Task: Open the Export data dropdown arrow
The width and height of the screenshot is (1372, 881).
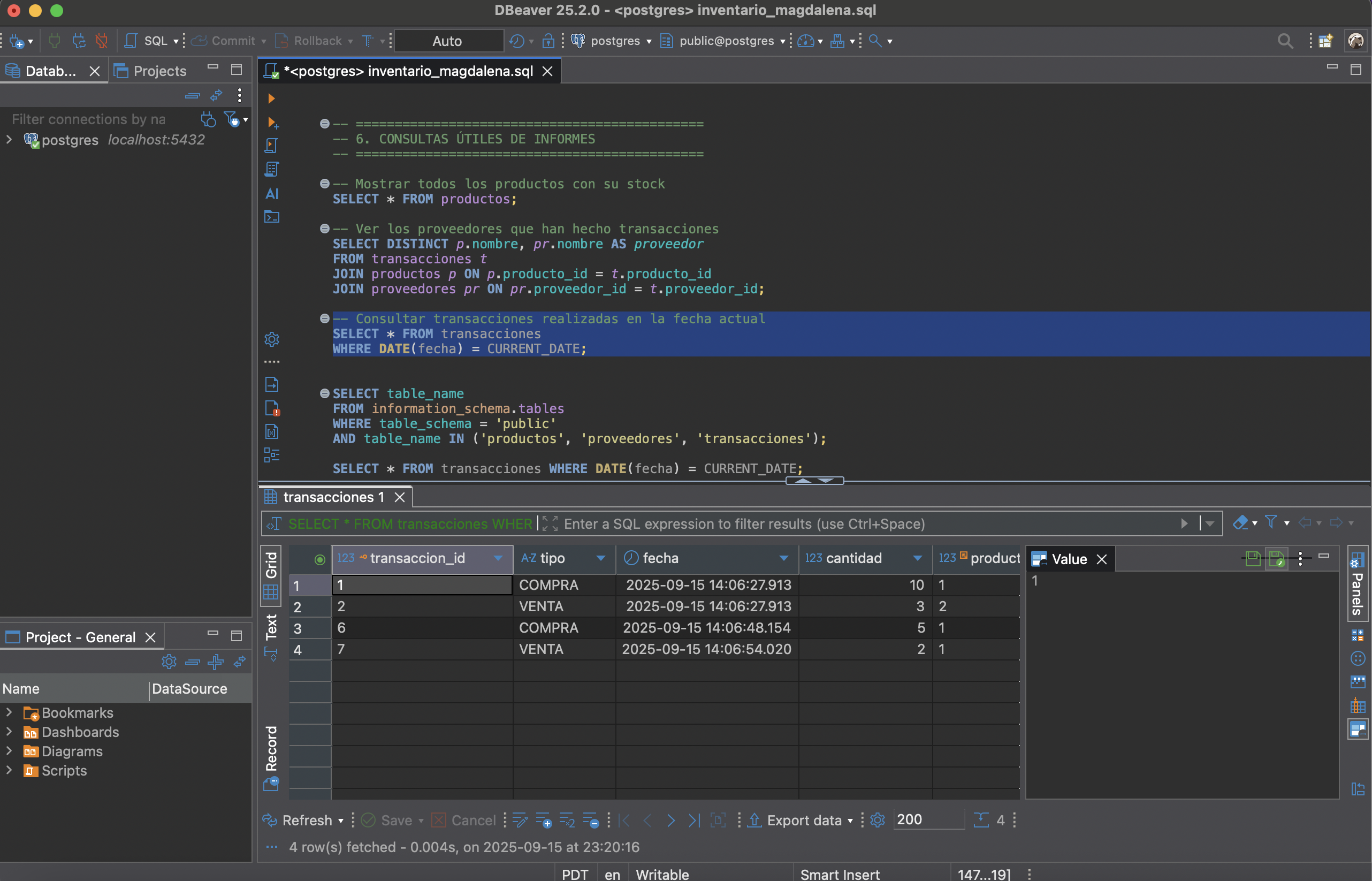Action: (850, 821)
